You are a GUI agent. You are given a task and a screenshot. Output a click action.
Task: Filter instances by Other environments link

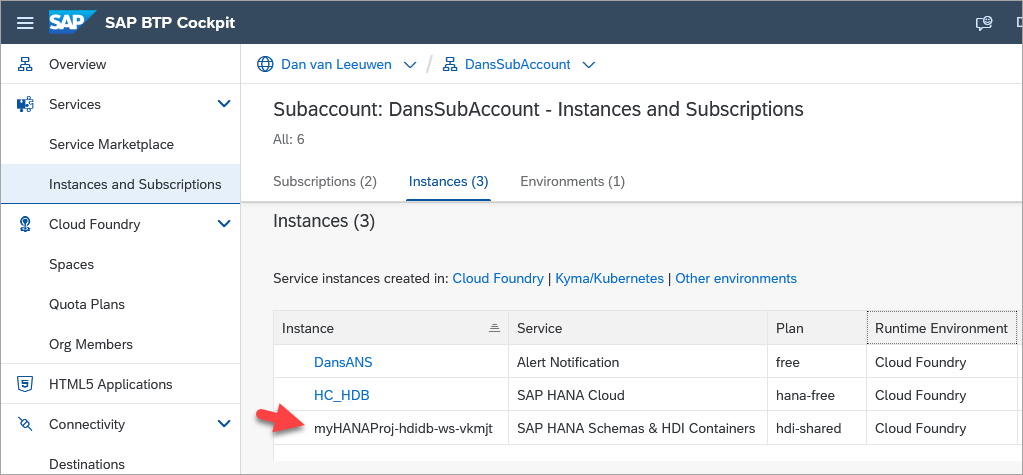[736, 279]
